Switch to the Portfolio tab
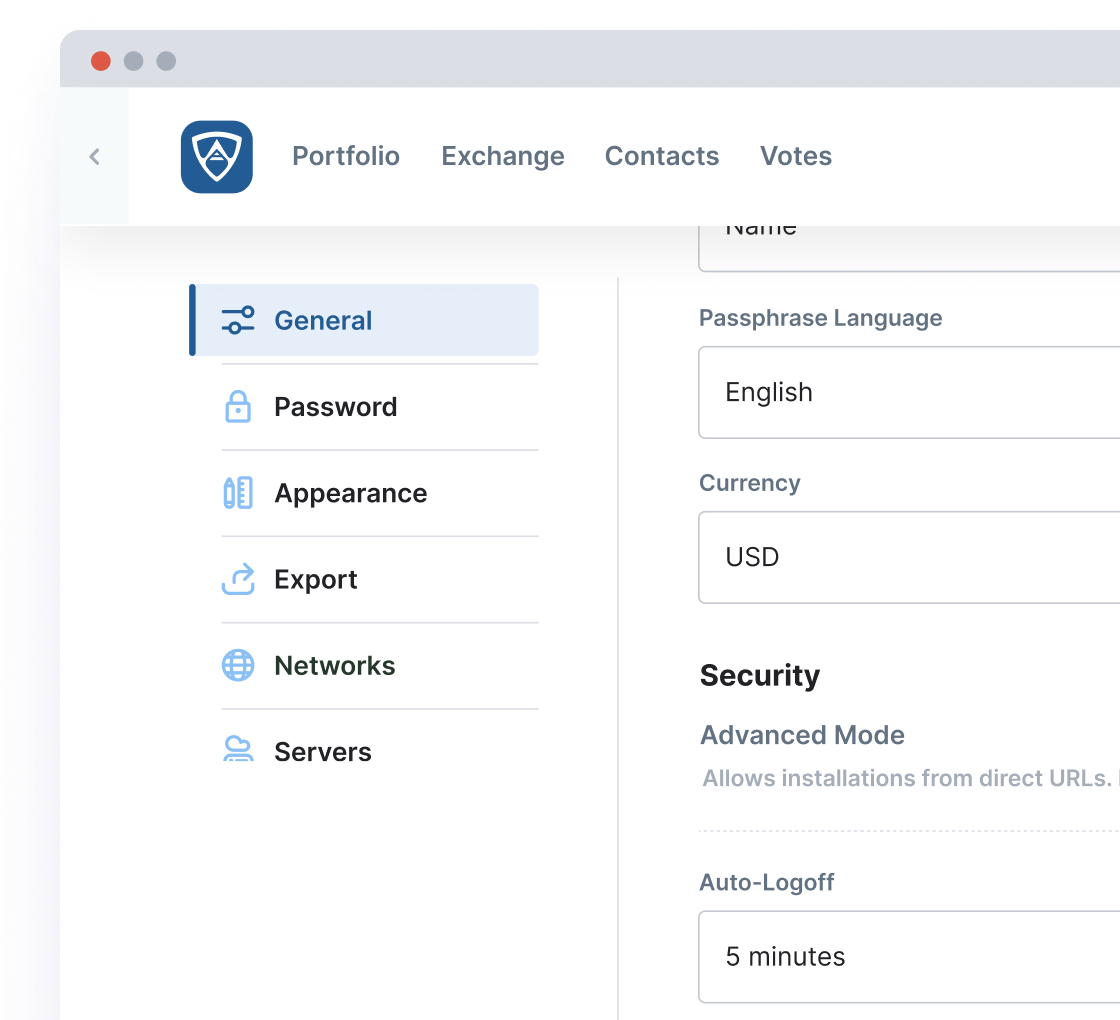Screen dimensions: 1120x1020 (x=346, y=156)
